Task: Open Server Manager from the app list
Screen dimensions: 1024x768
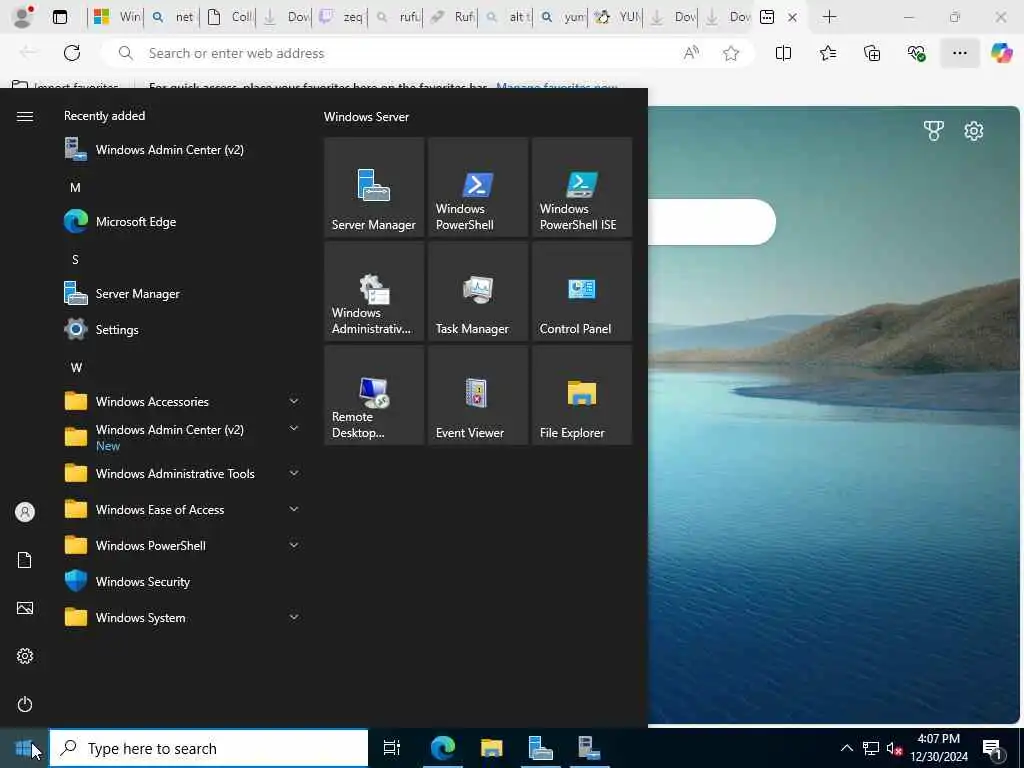Action: [x=183, y=293]
